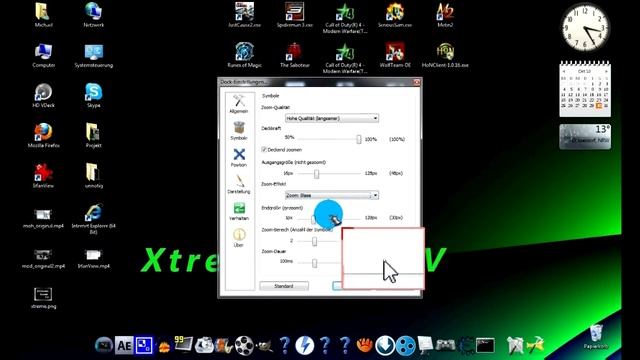Open the orange paw icon in dock
This screenshot has width=640, height=360.
tap(364, 346)
